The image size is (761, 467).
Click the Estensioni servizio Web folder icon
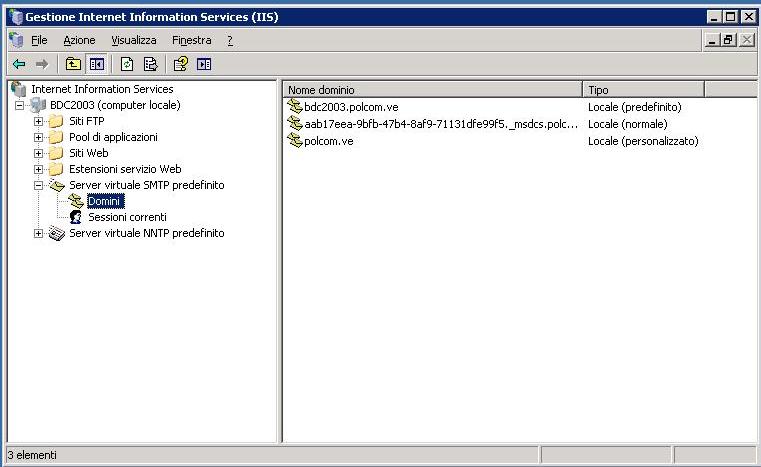point(56,169)
